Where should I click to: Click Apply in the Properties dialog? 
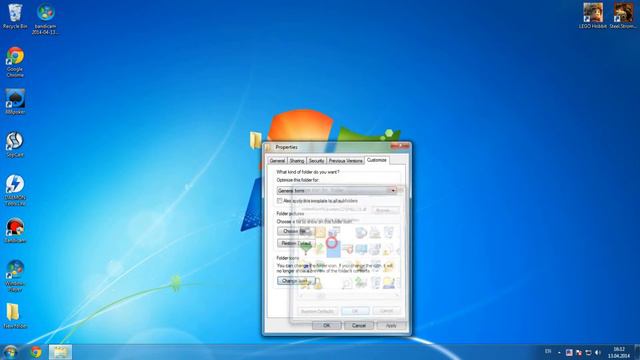tap(391, 325)
